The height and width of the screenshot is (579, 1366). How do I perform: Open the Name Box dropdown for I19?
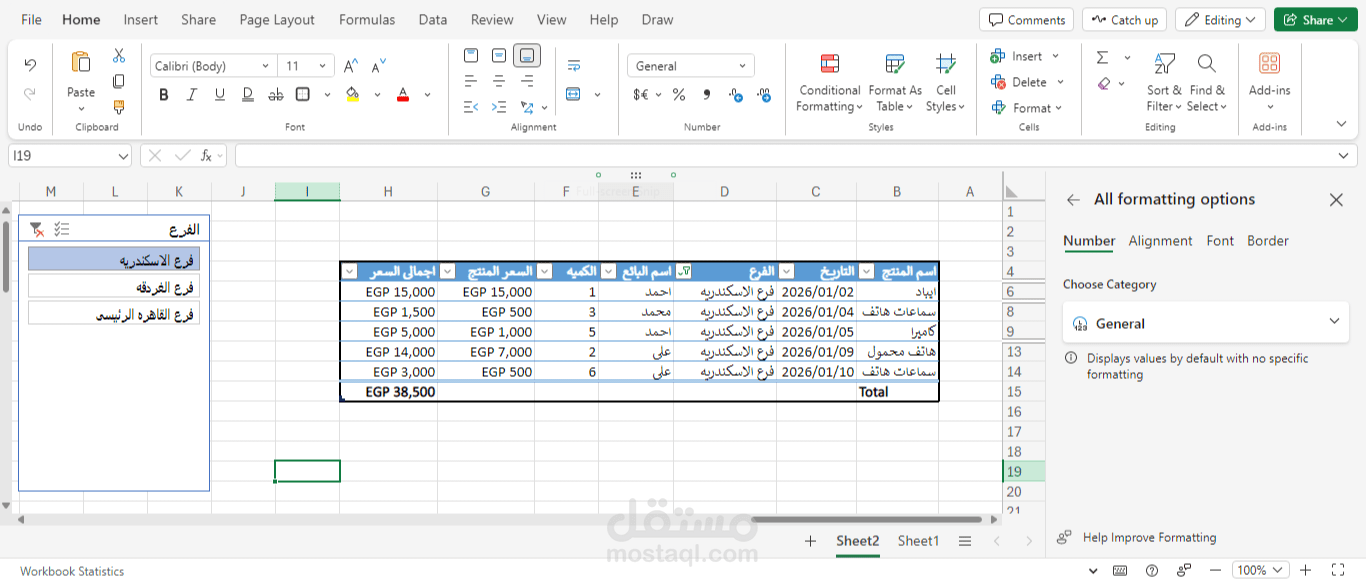tap(123, 156)
